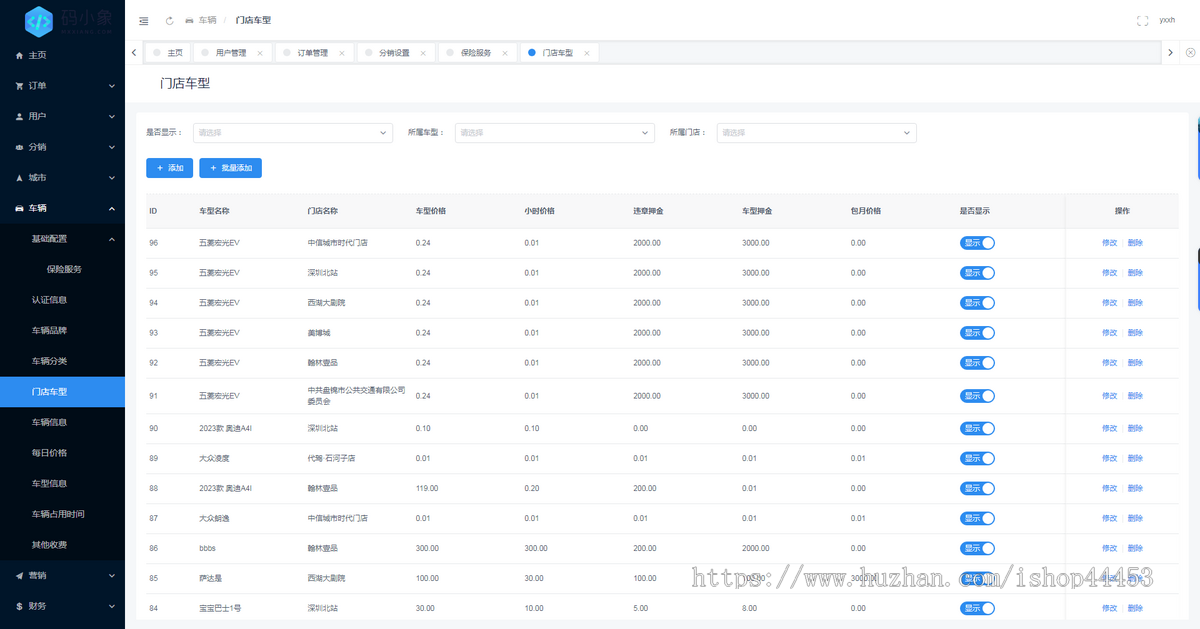This screenshot has height=629, width=1200.
Task: Click the 车型价格 column header
Action: [431, 211]
